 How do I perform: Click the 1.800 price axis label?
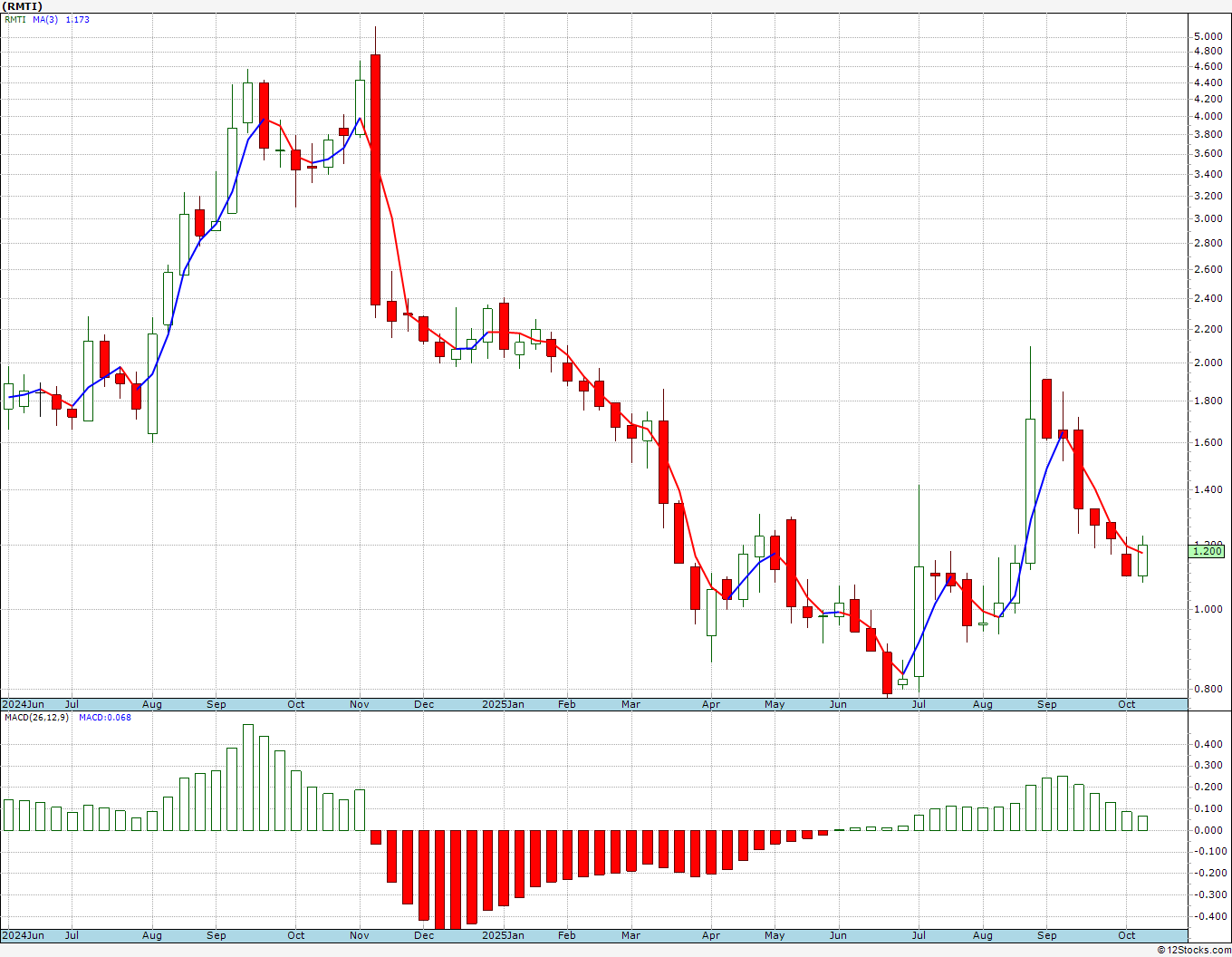(1208, 401)
